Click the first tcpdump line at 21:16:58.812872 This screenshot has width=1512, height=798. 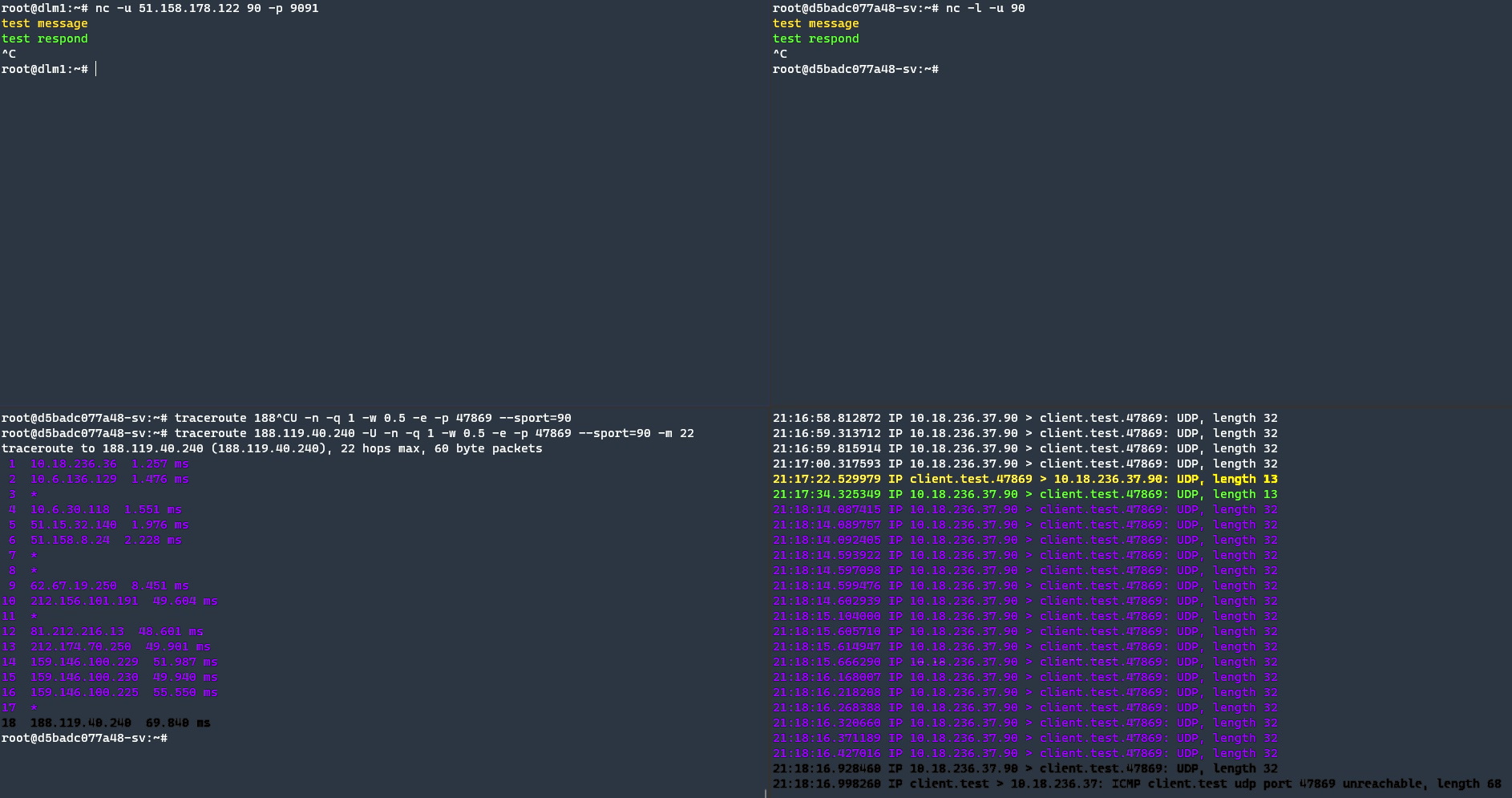click(x=1025, y=418)
